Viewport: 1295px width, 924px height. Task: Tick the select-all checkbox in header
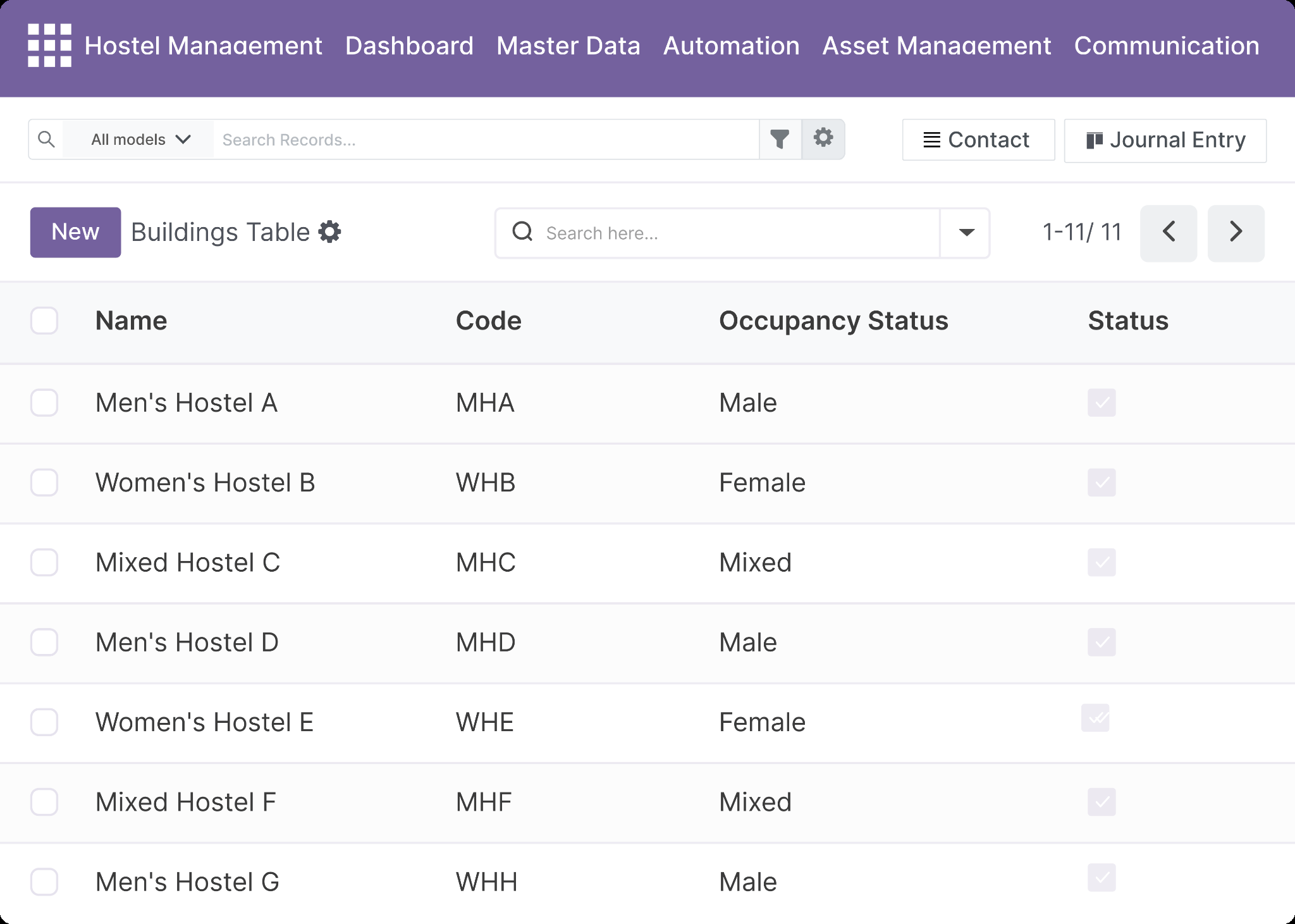tap(44, 321)
